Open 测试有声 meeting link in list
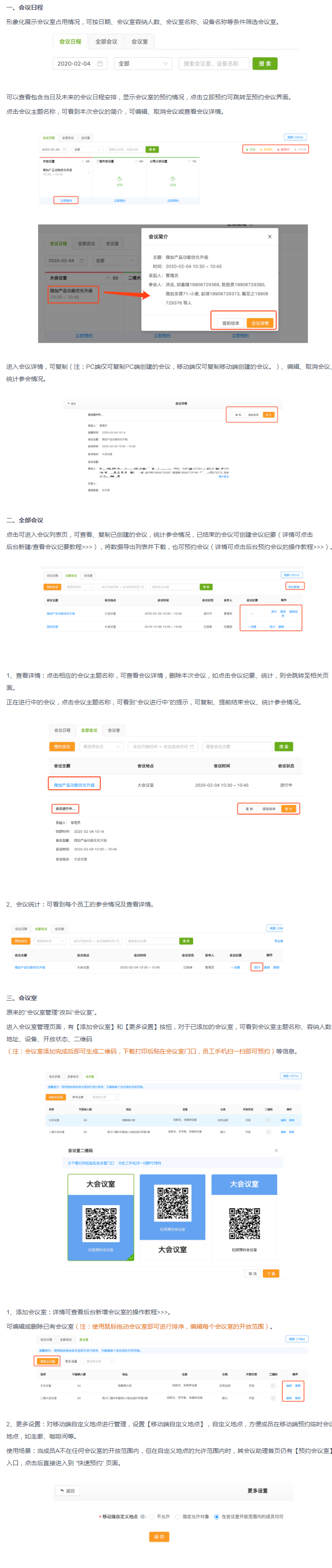This screenshot has width=332, height=1568. click(53, 626)
